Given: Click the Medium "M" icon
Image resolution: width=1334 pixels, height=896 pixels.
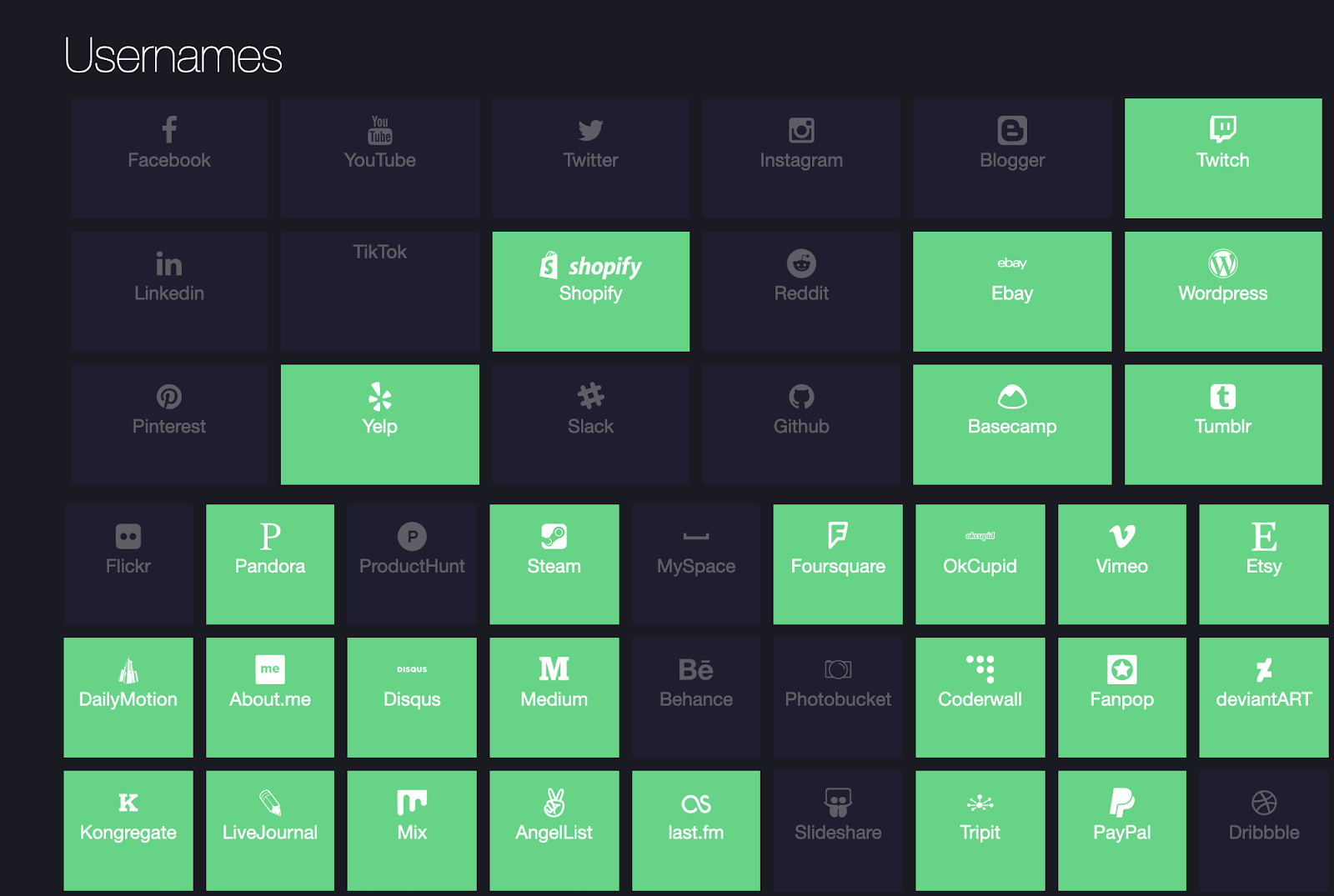Looking at the screenshot, I should click(554, 669).
